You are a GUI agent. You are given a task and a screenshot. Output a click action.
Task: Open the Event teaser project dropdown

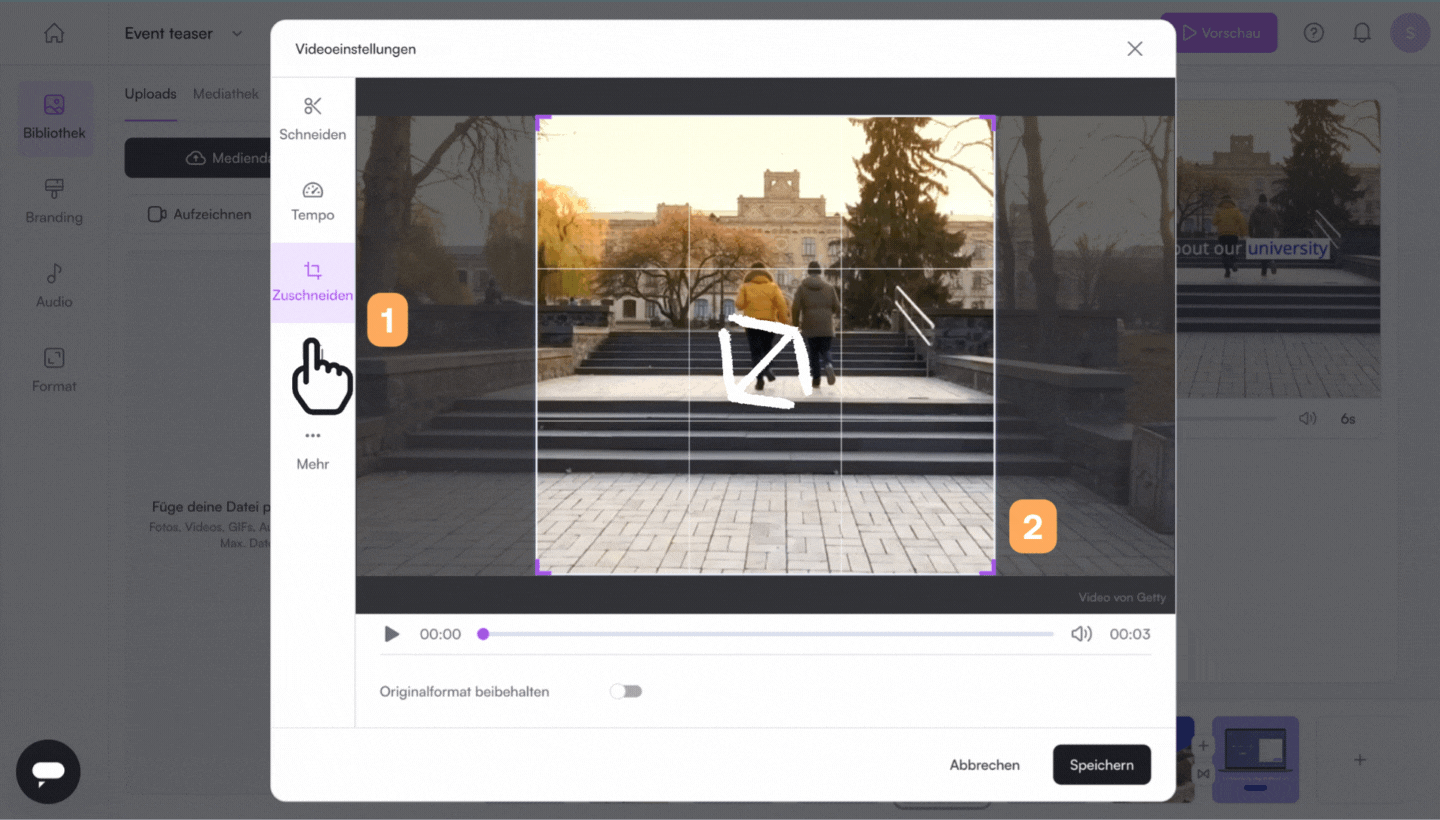click(183, 33)
